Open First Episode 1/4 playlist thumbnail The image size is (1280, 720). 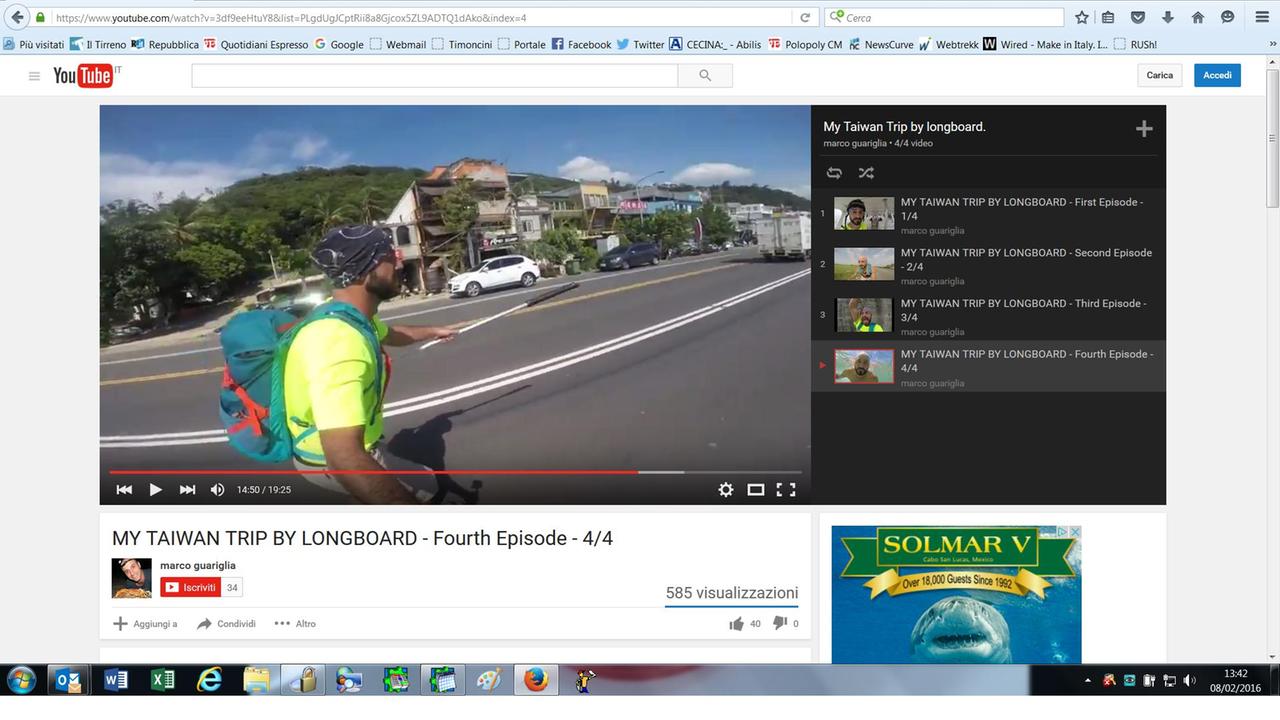coord(864,213)
